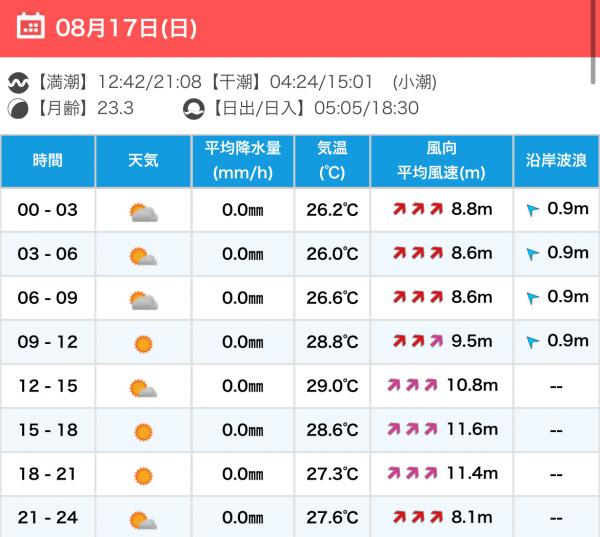
Task: Click the 29.0℃ temperature value
Action: (x=332, y=386)
